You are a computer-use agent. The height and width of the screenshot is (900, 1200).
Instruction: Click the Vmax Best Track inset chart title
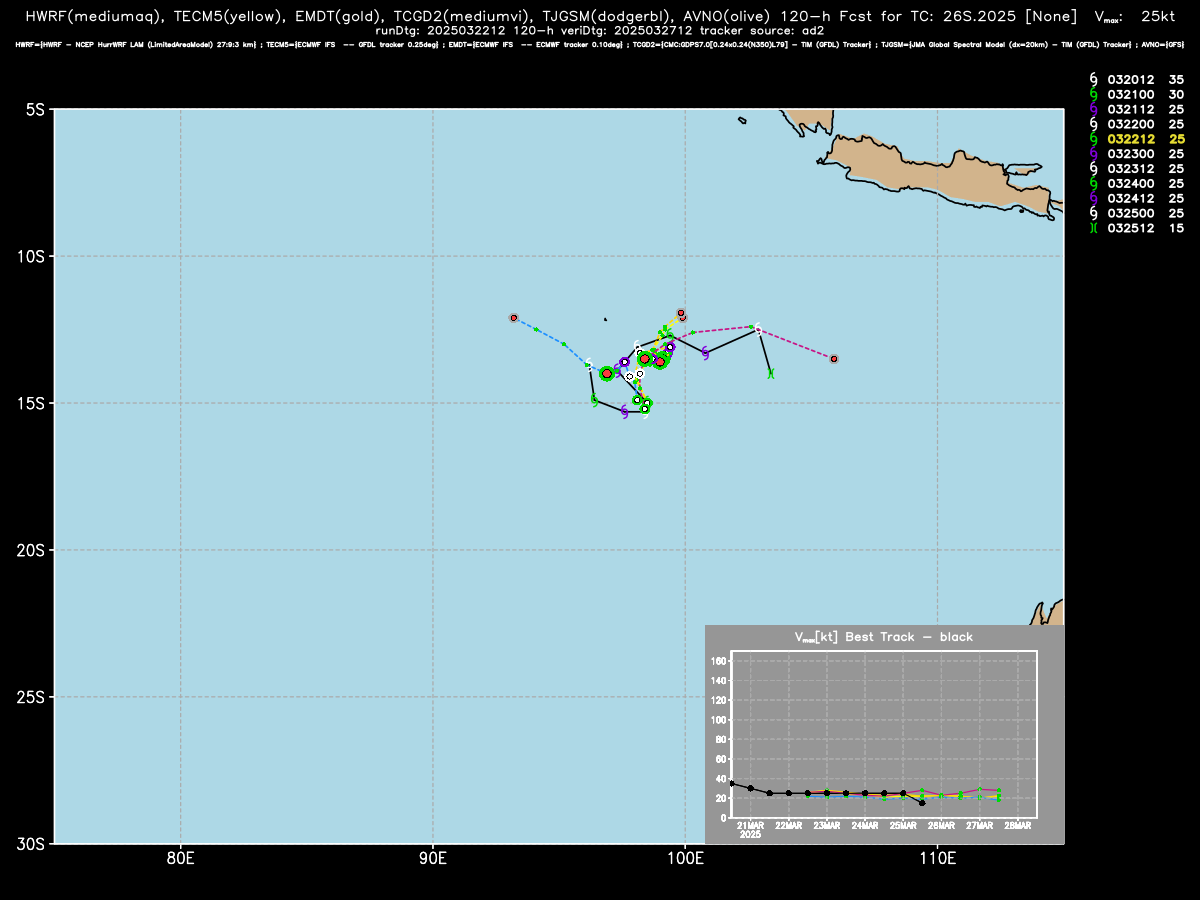tap(884, 637)
